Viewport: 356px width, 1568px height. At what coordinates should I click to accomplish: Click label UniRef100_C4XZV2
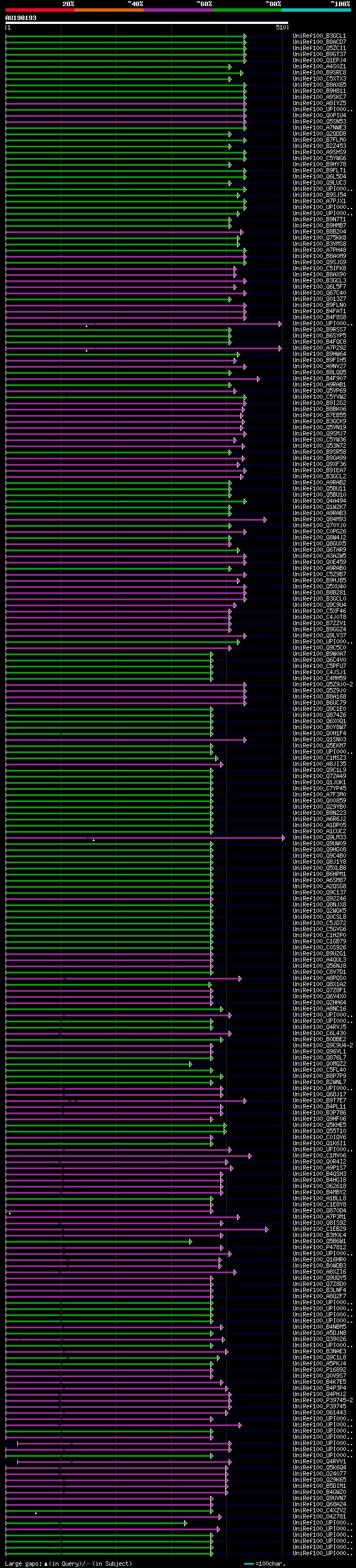pyautogui.click(x=319, y=1510)
